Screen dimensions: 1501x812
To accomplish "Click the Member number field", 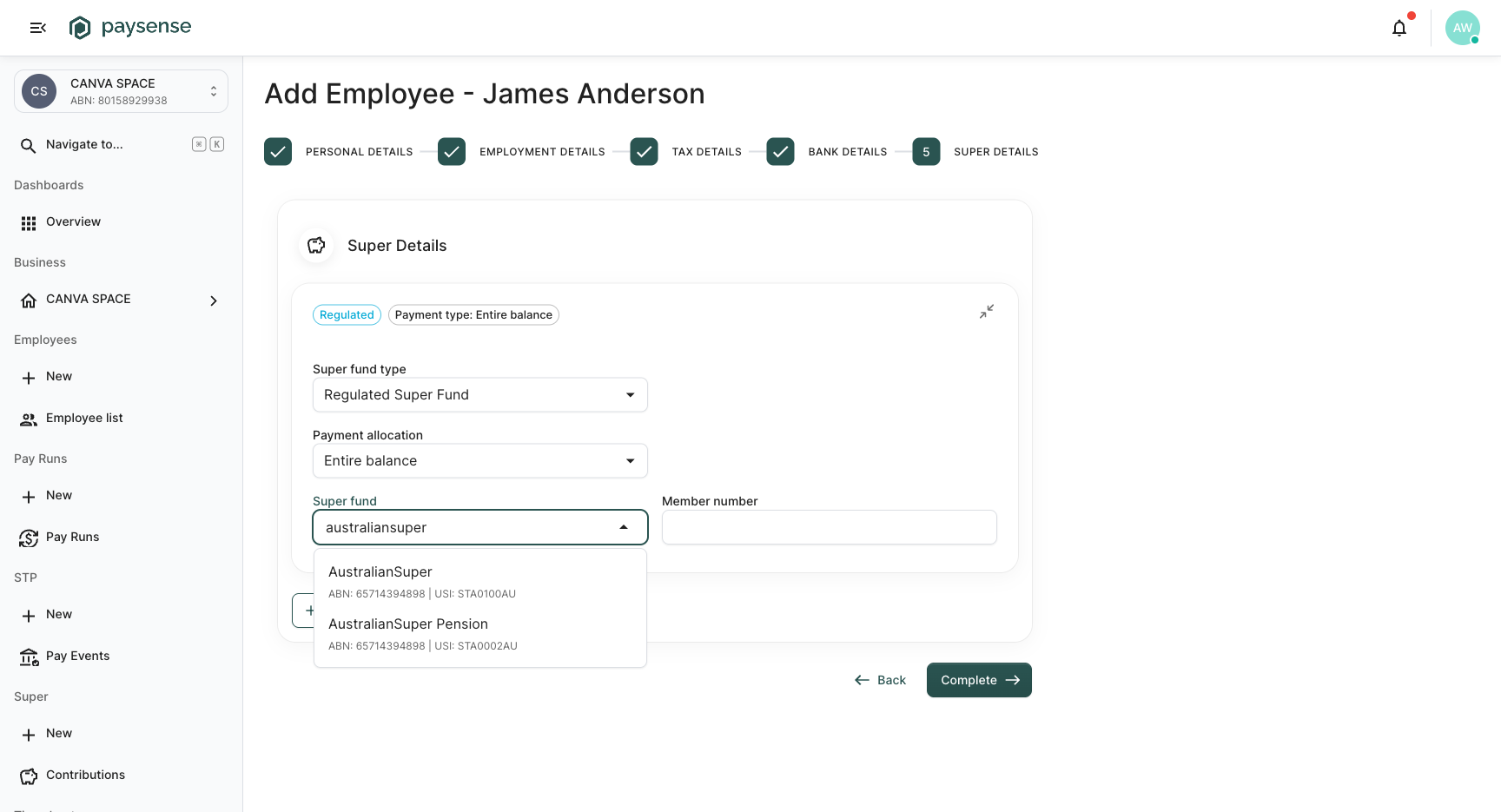I will click(830, 527).
